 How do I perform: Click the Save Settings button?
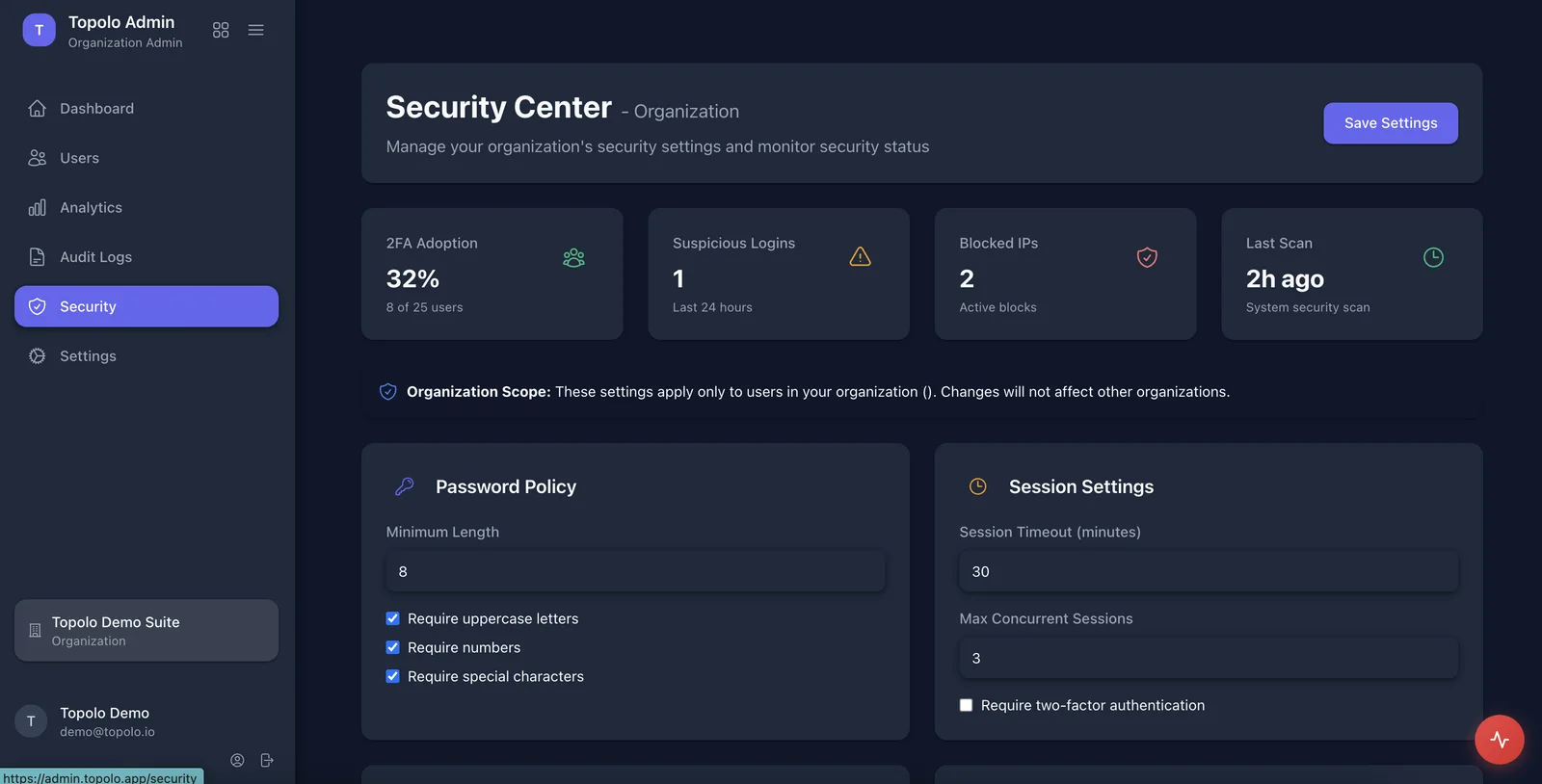point(1390,123)
